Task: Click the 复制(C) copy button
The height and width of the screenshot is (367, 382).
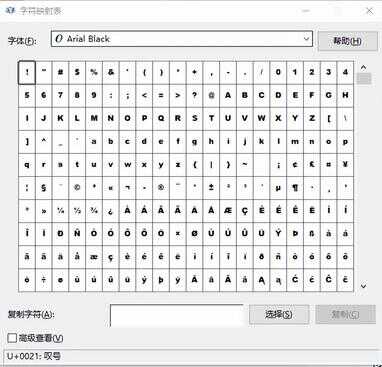Action: pos(345,314)
